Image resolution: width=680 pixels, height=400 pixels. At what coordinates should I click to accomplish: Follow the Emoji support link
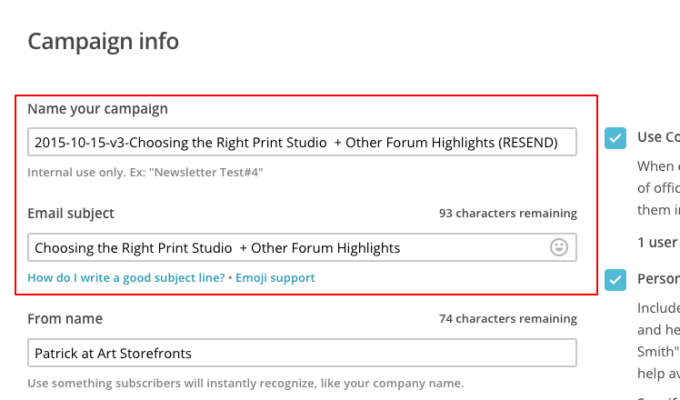pos(275,278)
